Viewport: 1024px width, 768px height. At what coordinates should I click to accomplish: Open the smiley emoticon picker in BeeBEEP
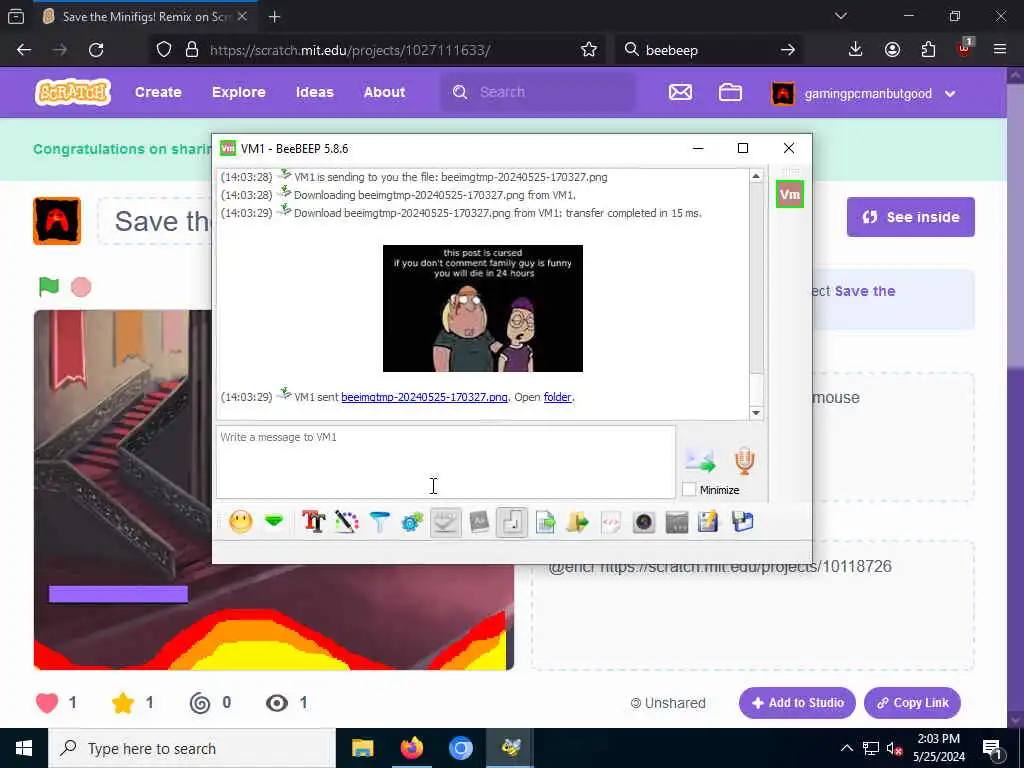[240, 522]
